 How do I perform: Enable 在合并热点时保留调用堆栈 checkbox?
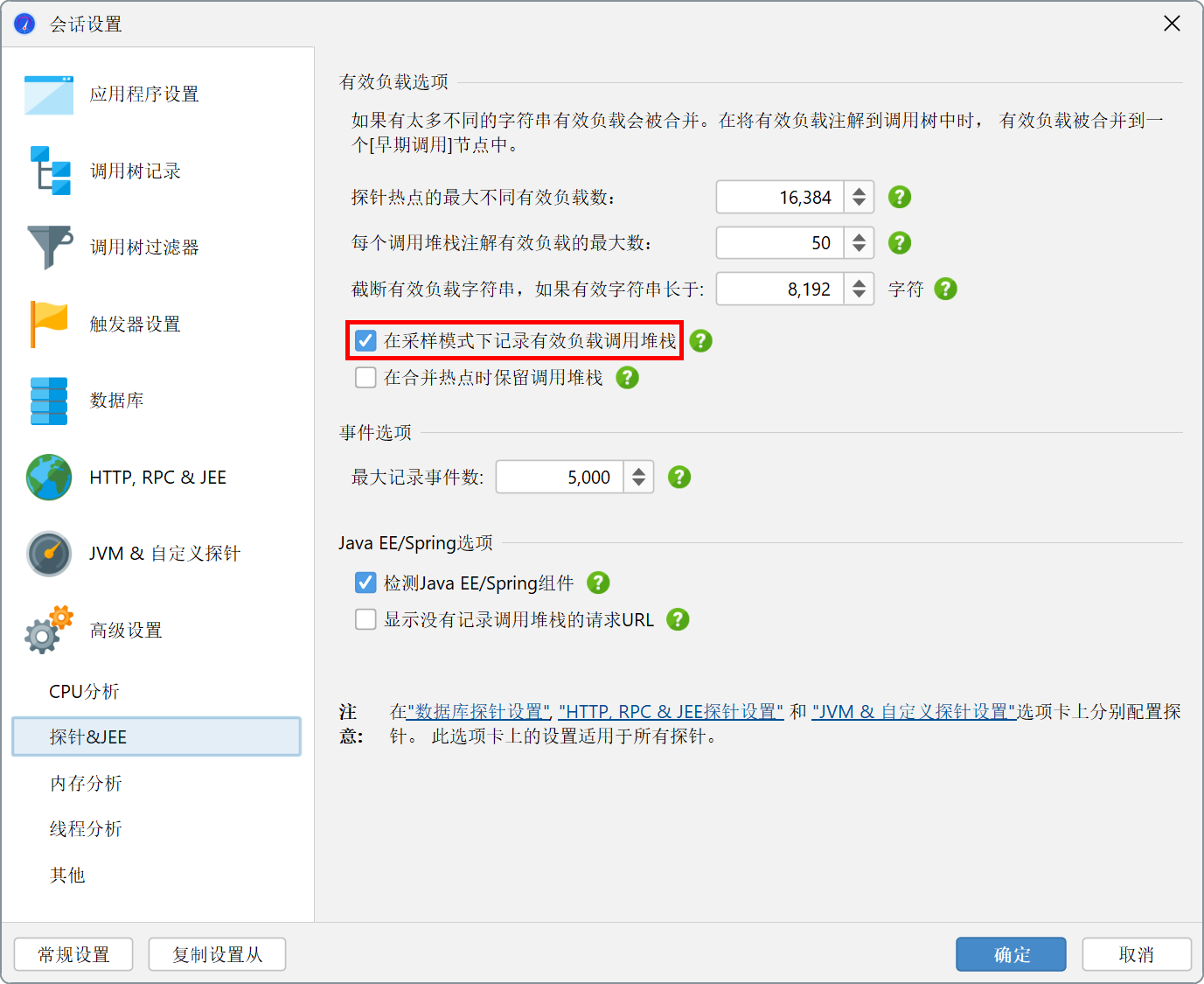tap(366, 377)
